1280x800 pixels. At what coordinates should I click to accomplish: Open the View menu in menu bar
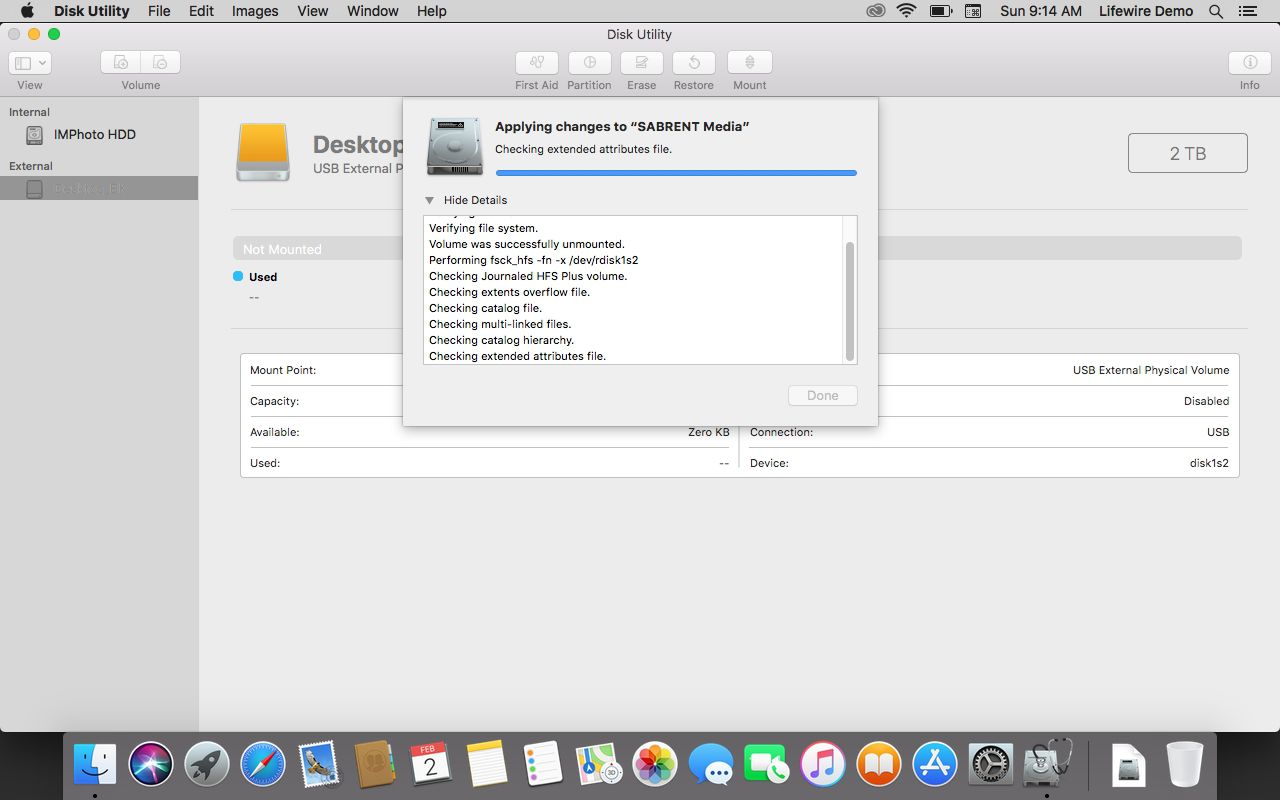click(313, 11)
